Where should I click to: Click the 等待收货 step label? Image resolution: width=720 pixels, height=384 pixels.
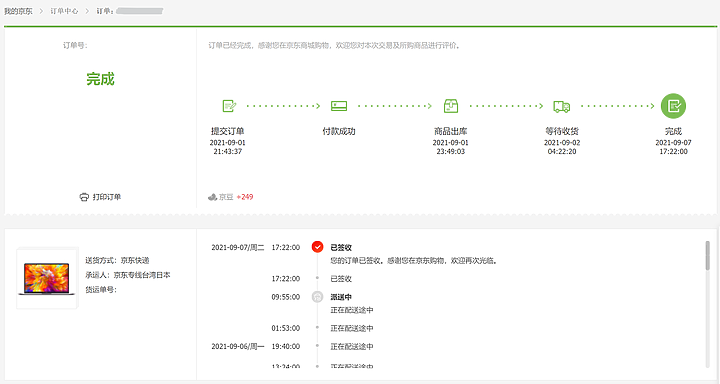(x=562, y=131)
